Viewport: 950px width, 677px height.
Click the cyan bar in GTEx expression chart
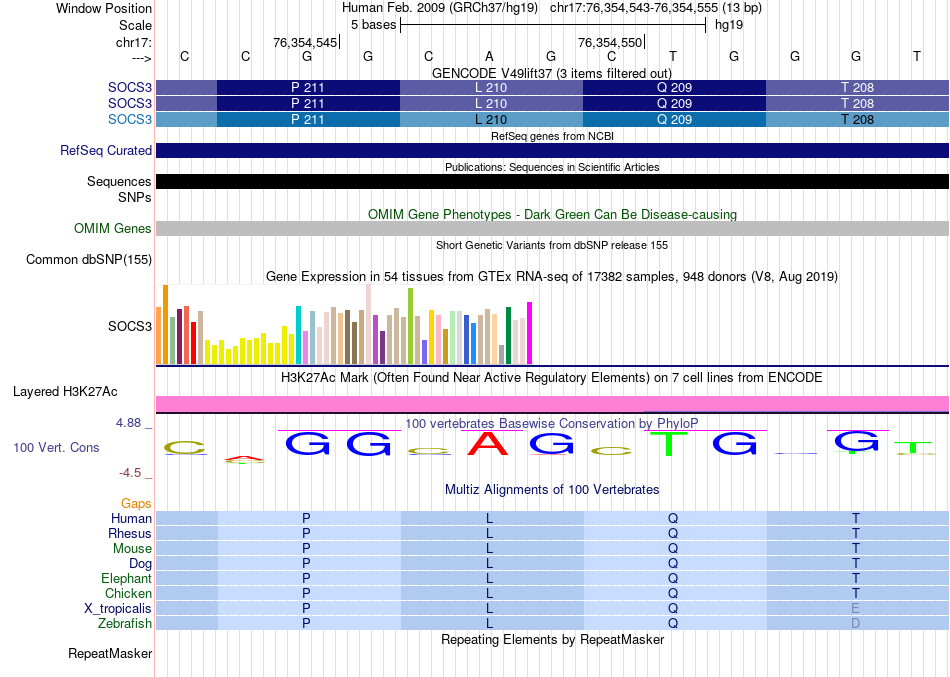298,335
